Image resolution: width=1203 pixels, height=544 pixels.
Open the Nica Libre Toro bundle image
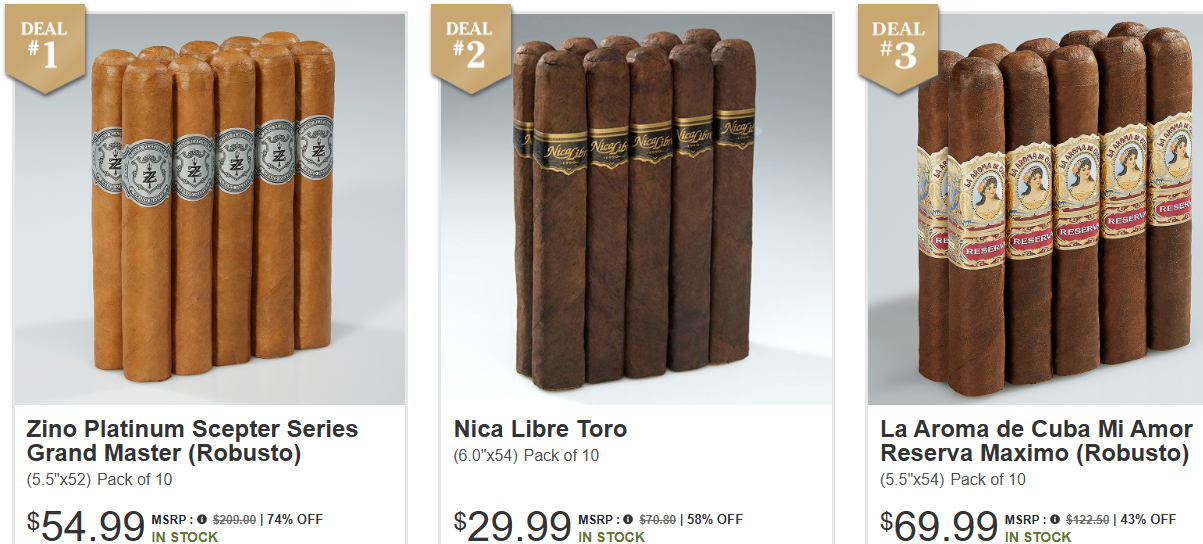coord(636,209)
